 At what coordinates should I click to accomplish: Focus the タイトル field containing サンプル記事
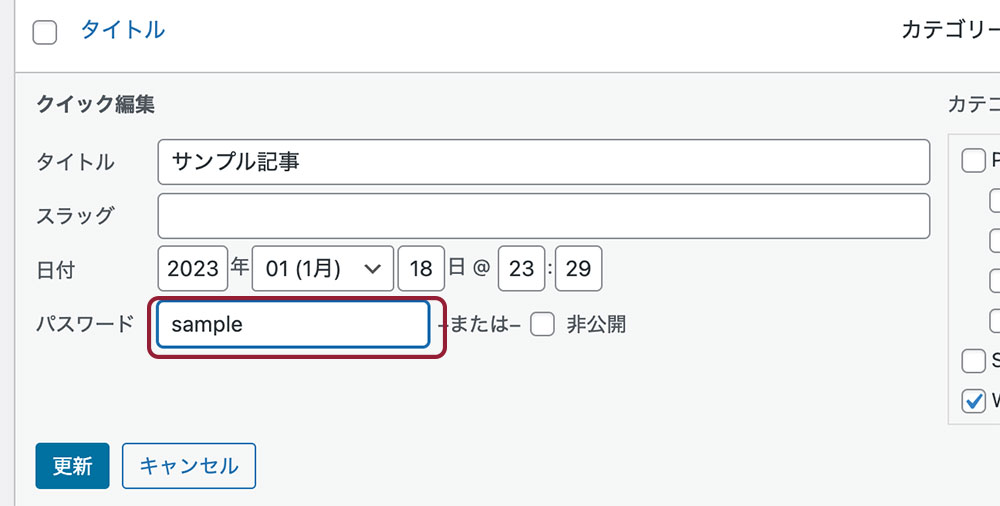pos(543,162)
